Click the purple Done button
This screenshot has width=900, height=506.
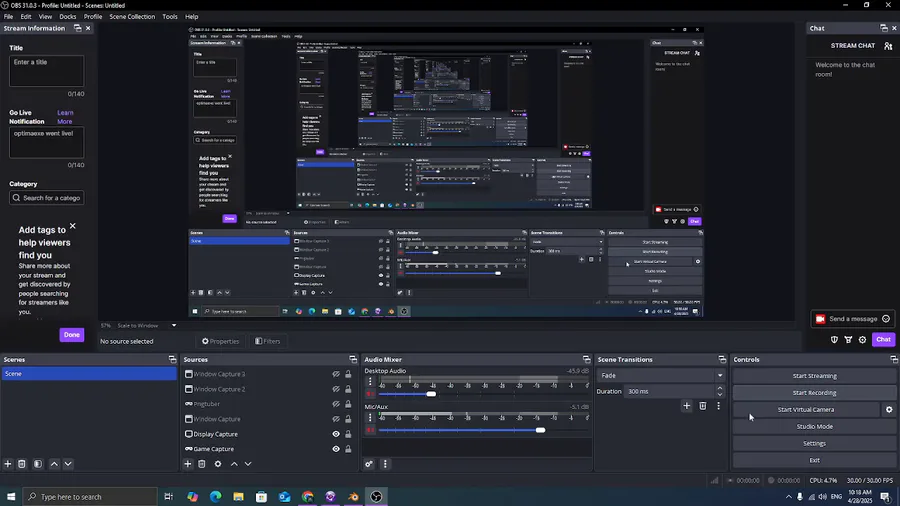[72, 334]
